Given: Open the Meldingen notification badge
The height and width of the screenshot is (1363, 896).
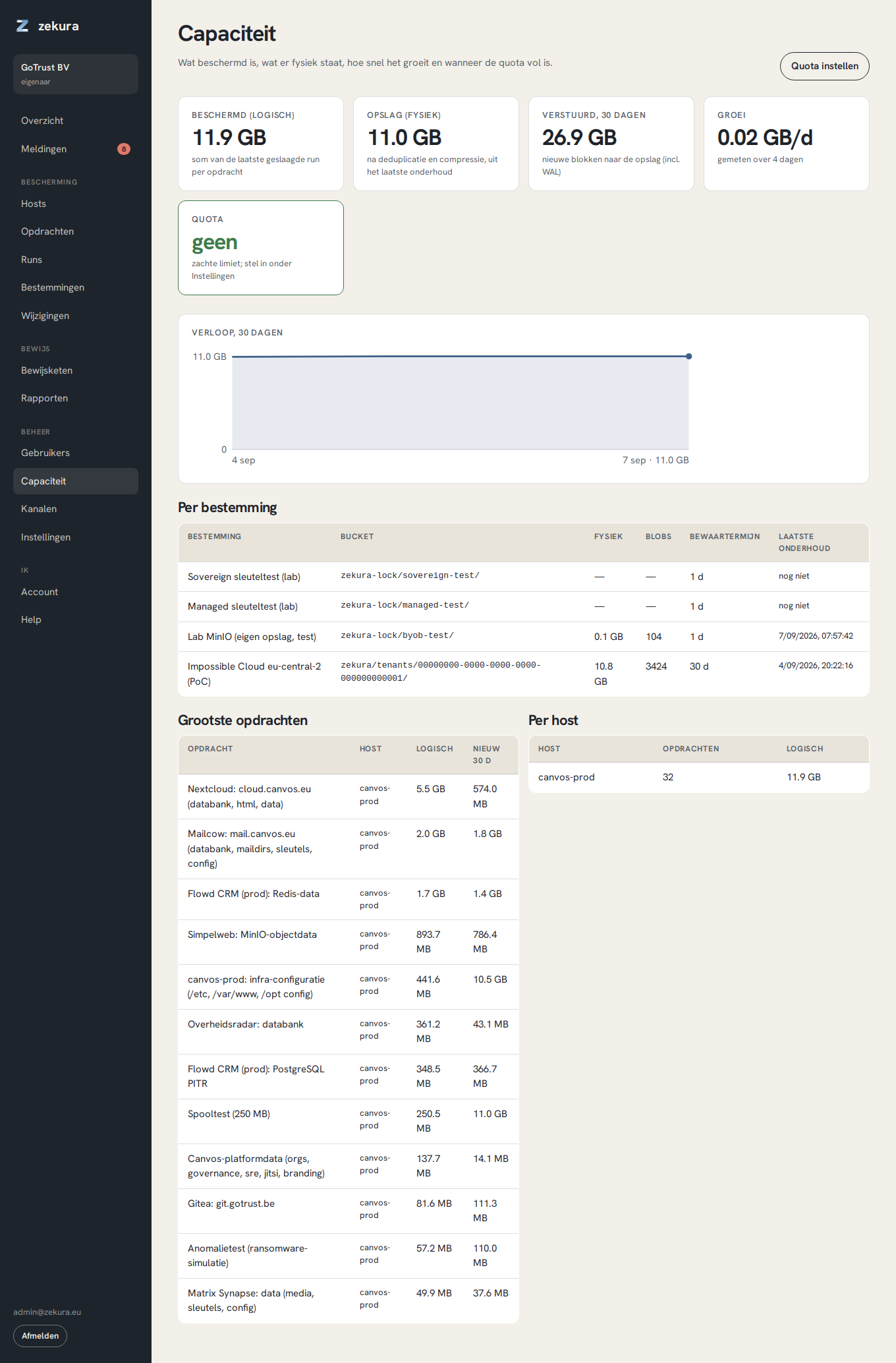Looking at the screenshot, I should coord(124,149).
